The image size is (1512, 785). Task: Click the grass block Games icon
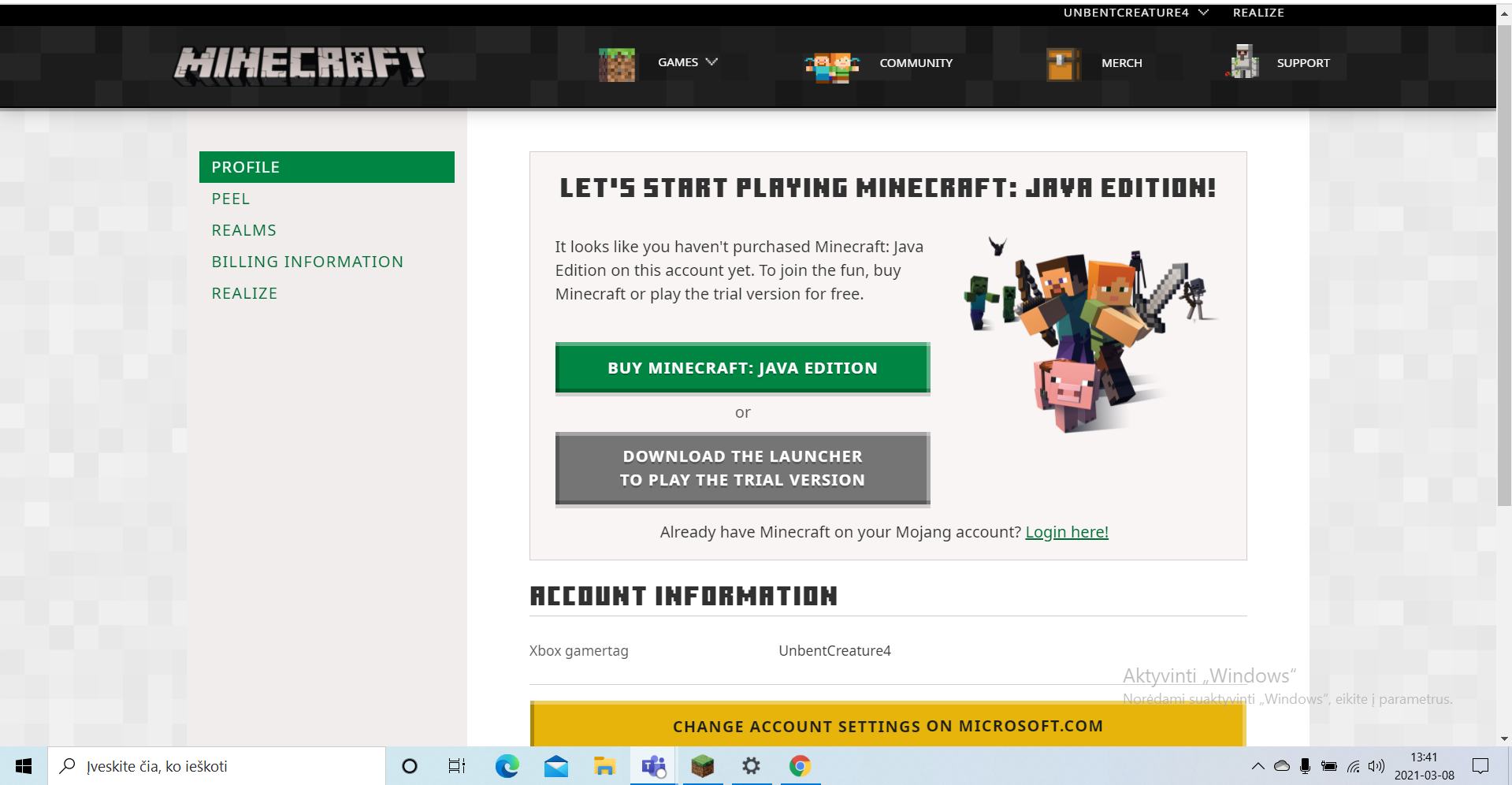pyautogui.click(x=617, y=64)
